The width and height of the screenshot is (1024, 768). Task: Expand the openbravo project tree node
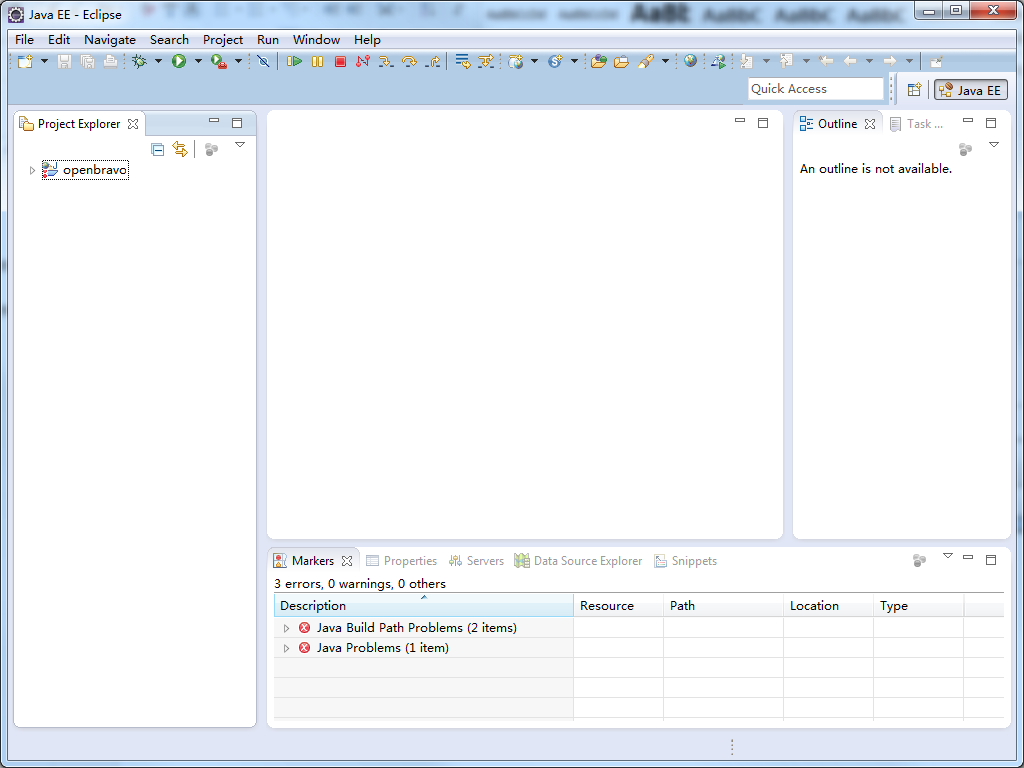click(x=32, y=170)
